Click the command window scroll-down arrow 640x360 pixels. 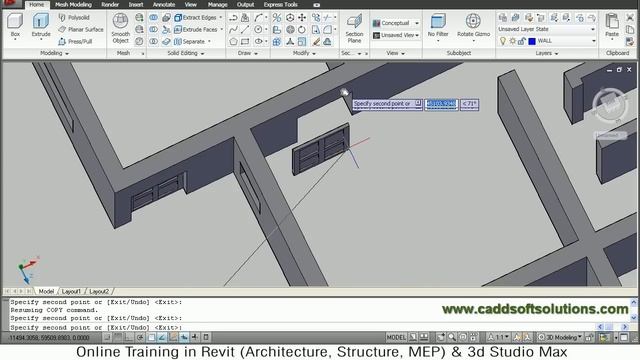[x=633, y=317]
